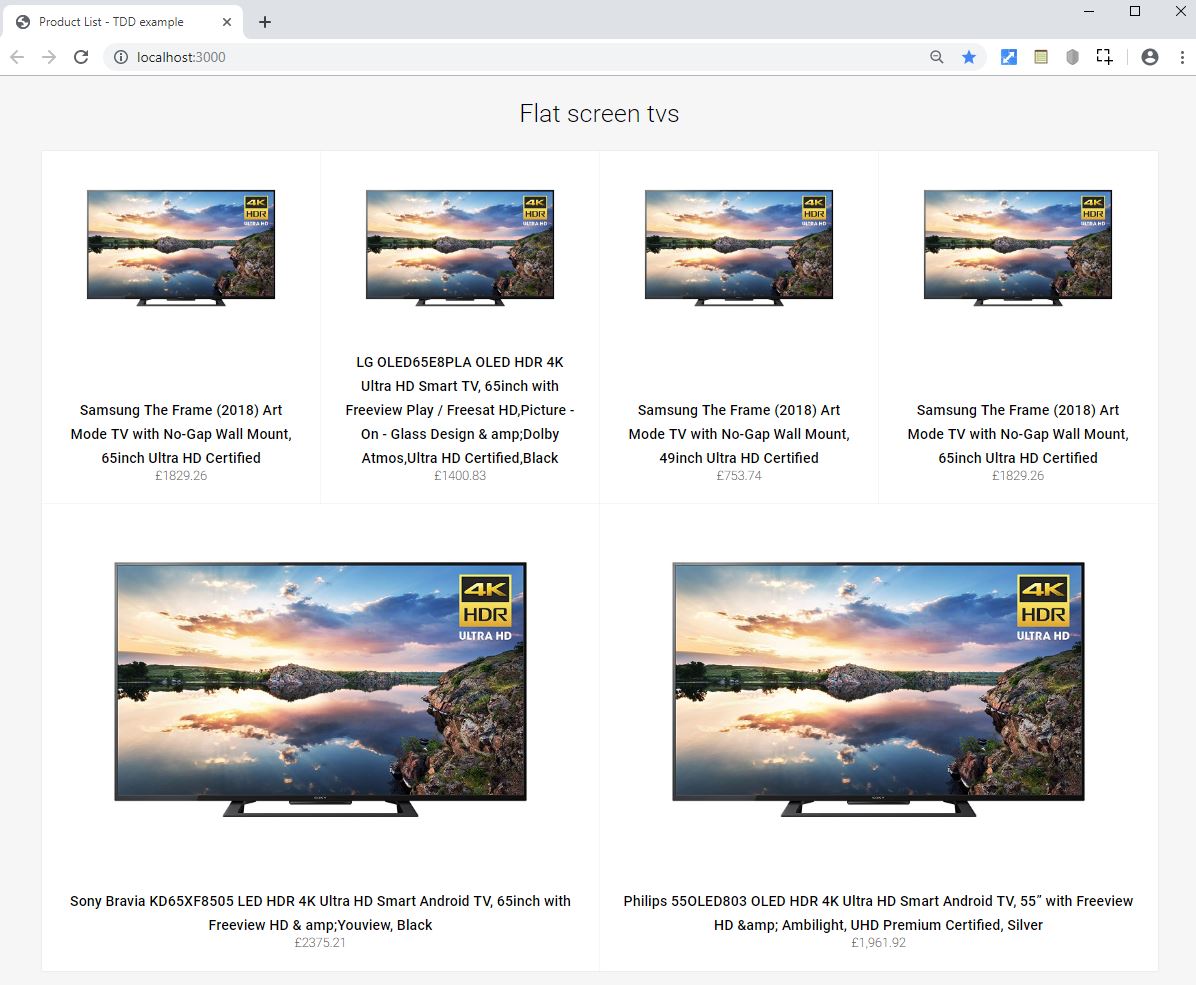Go back to the previous page
Image resolution: width=1196 pixels, height=985 pixels.
pyautogui.click(x=17, y=57)
